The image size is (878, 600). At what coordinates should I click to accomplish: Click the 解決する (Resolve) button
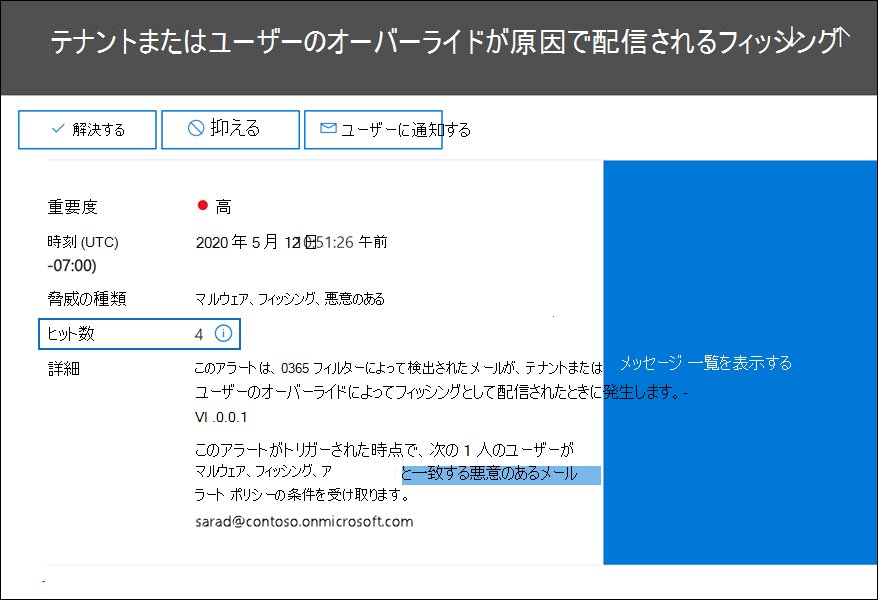click(87, 130)
